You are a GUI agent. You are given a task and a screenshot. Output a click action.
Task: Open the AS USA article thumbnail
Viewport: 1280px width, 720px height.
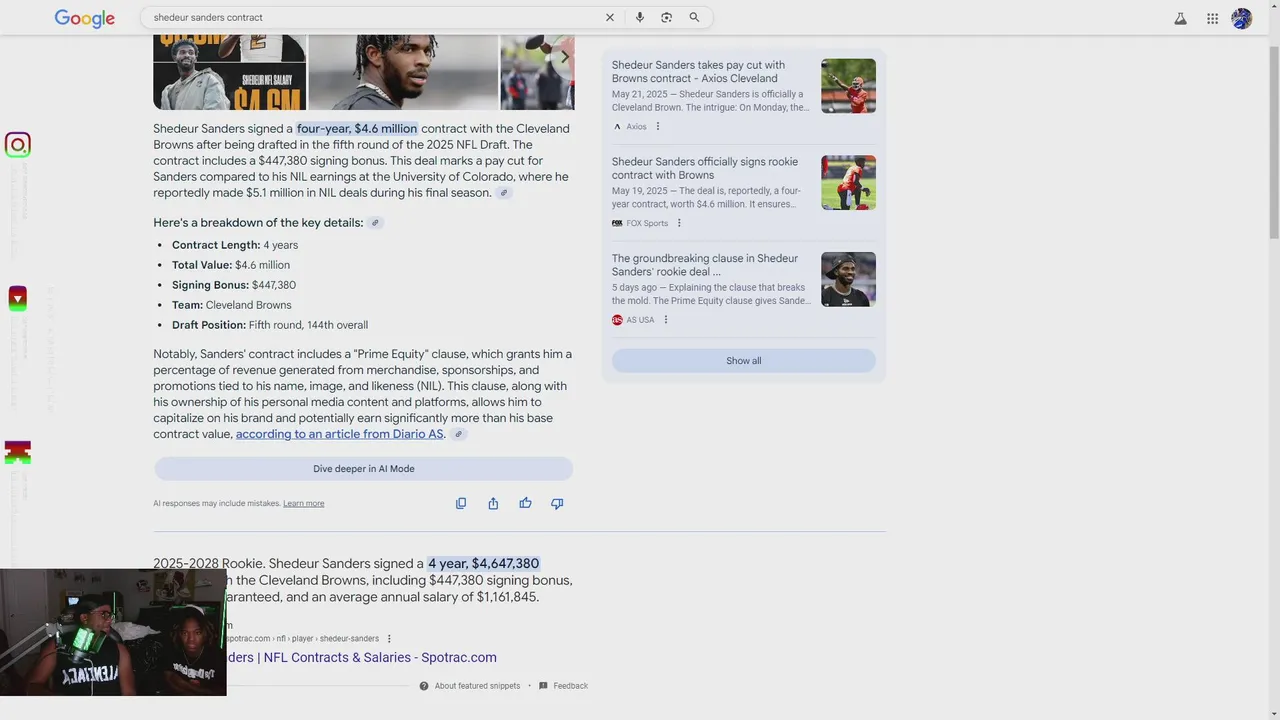(x=848, y=279)
